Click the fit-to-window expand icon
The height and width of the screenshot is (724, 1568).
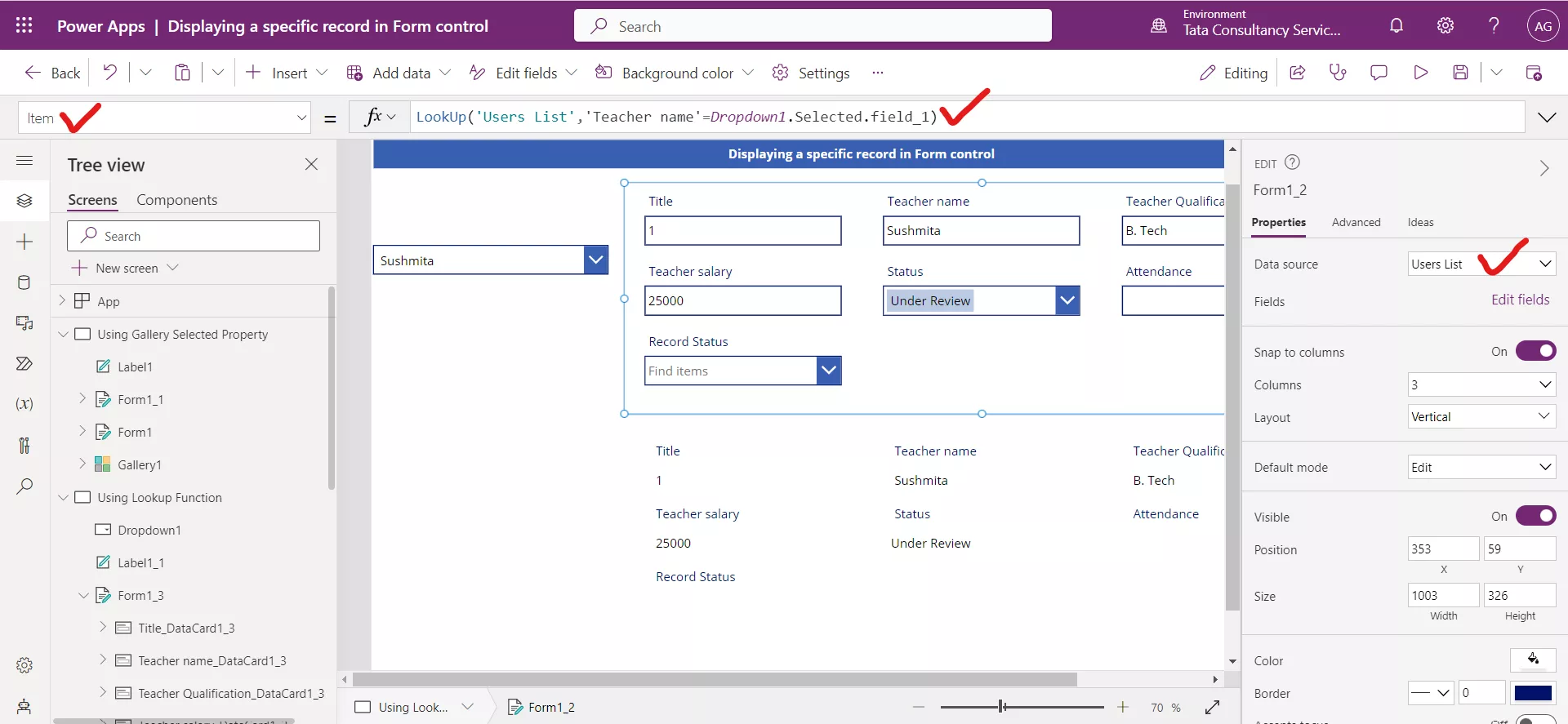(x=1213, y=707)
